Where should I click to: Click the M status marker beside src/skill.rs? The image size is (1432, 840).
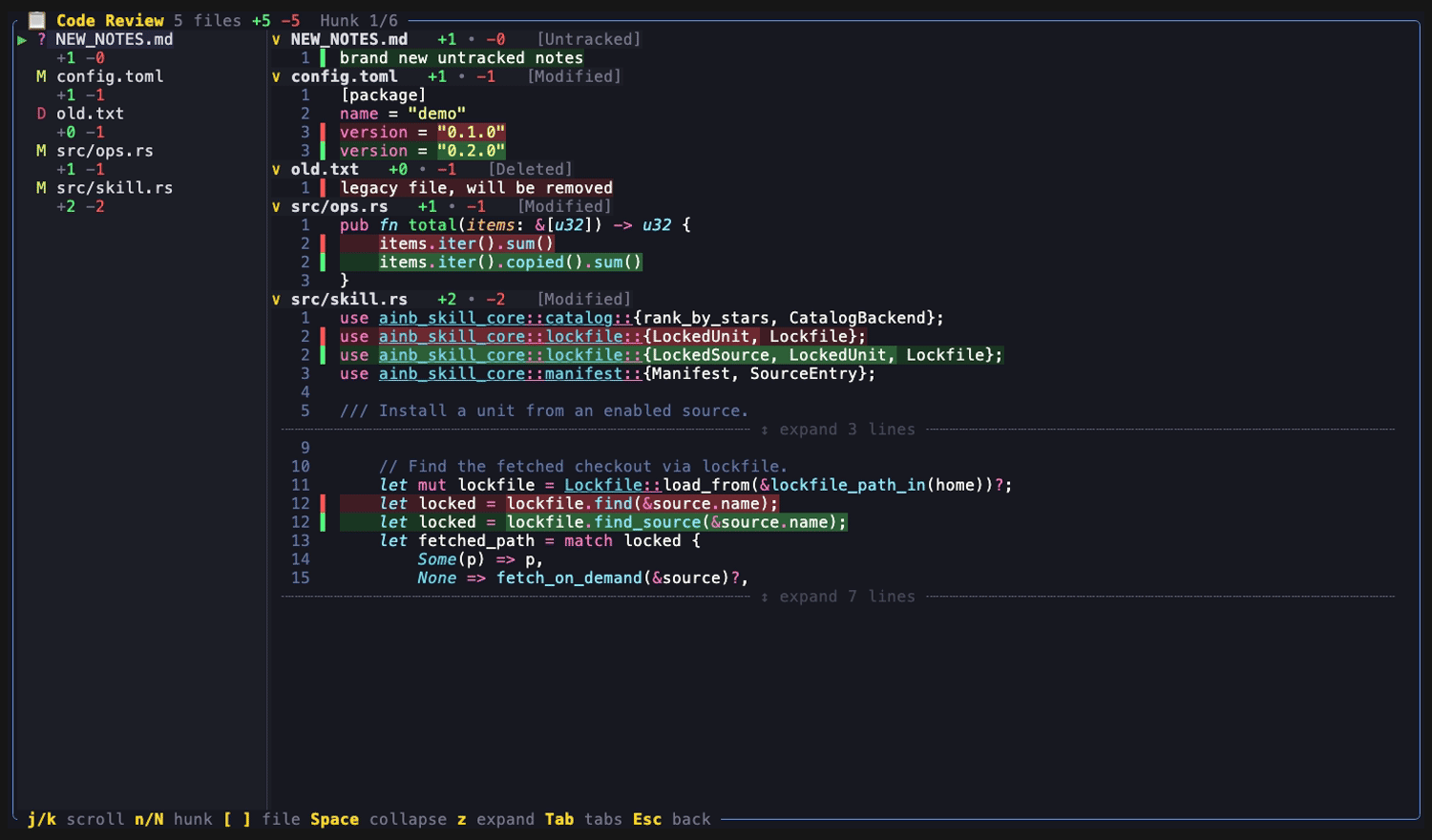[41, 188]
